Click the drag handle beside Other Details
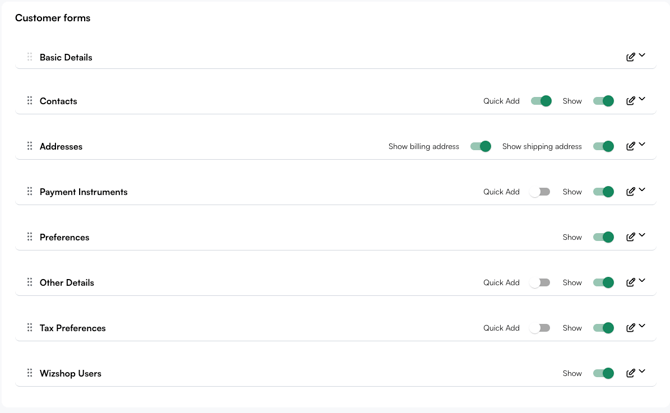This screenshot has width=670, height=413. click(30, 282)
